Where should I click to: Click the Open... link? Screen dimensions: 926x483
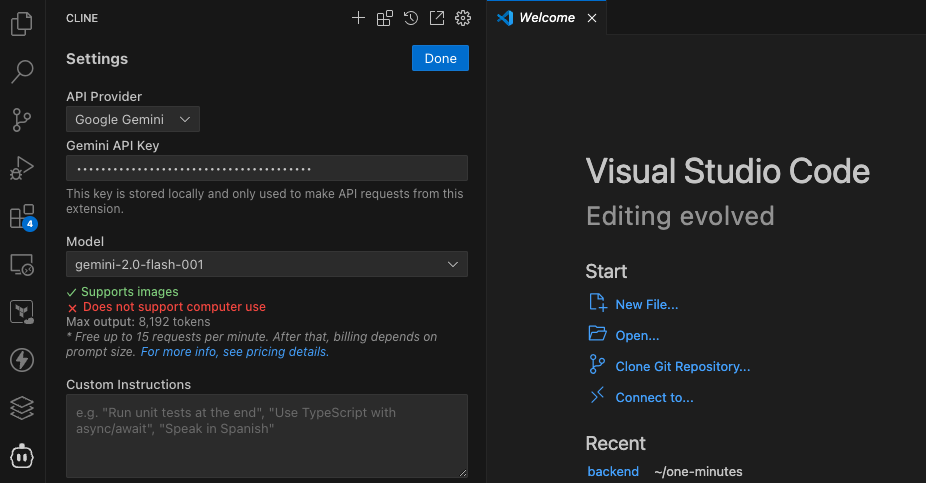[x=637, y=335]
